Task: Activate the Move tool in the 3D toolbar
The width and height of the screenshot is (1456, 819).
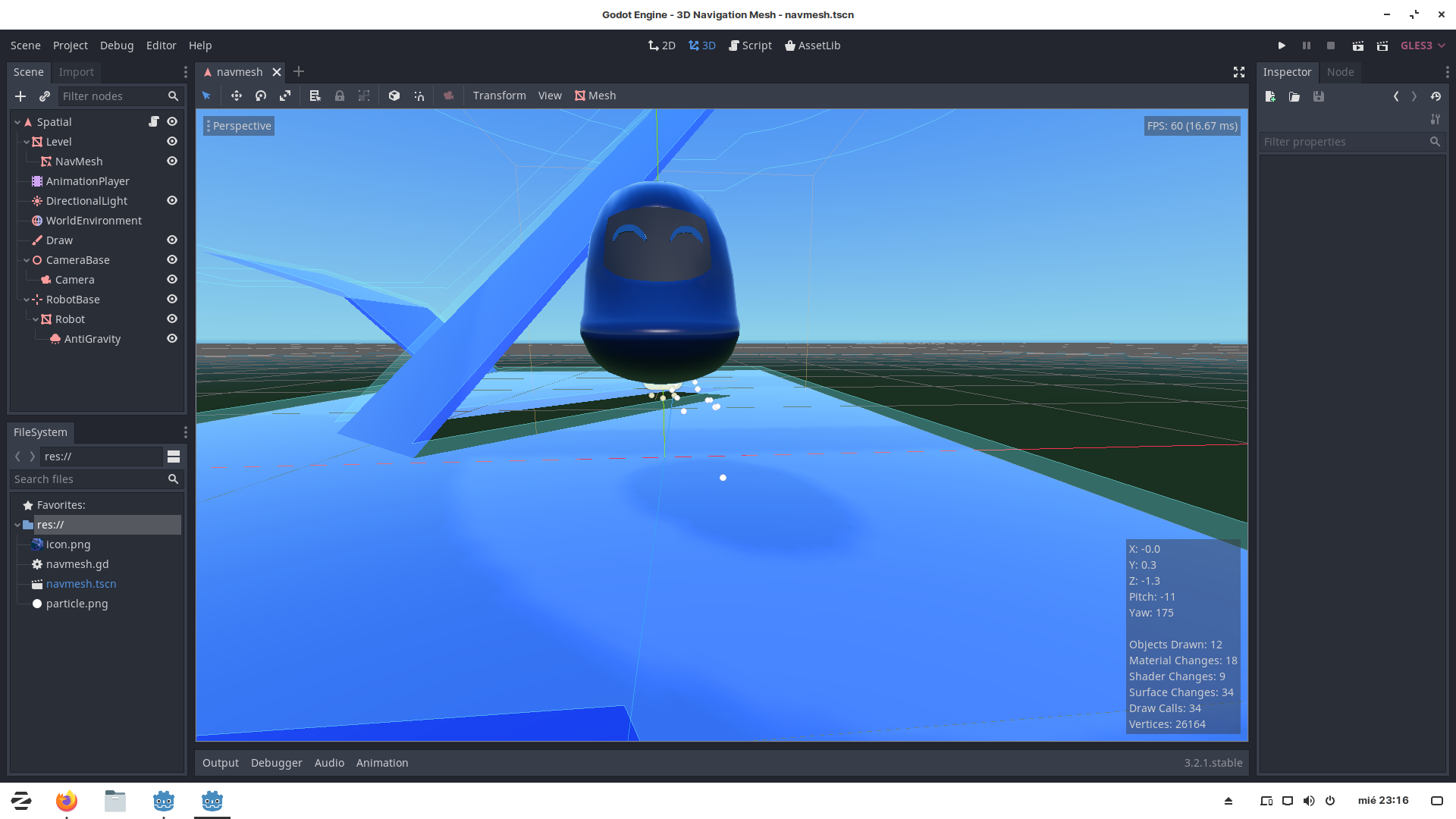Action: [x=236, y=96]
